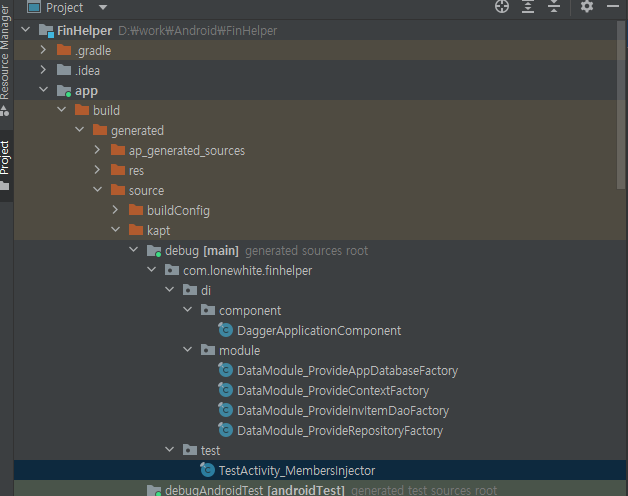
Task: Click the .idea gray folder icon
Action: (64, 70)
